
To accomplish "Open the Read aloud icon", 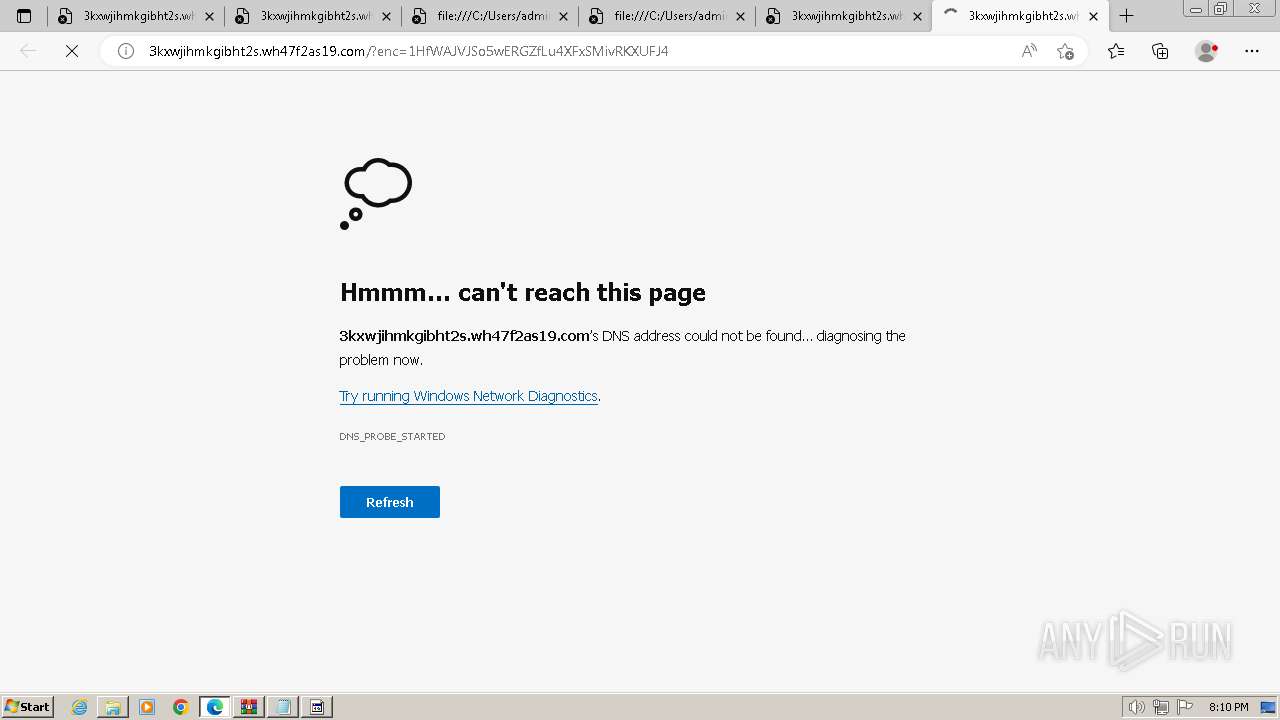I will tap(1029, 51).
